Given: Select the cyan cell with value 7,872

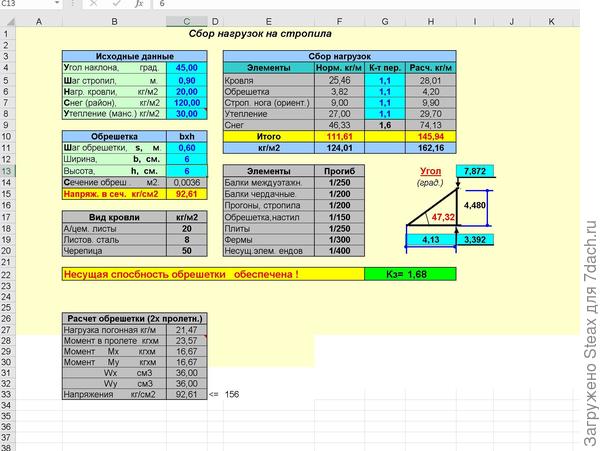Looking at the screenshot, I should coord(475,171).
